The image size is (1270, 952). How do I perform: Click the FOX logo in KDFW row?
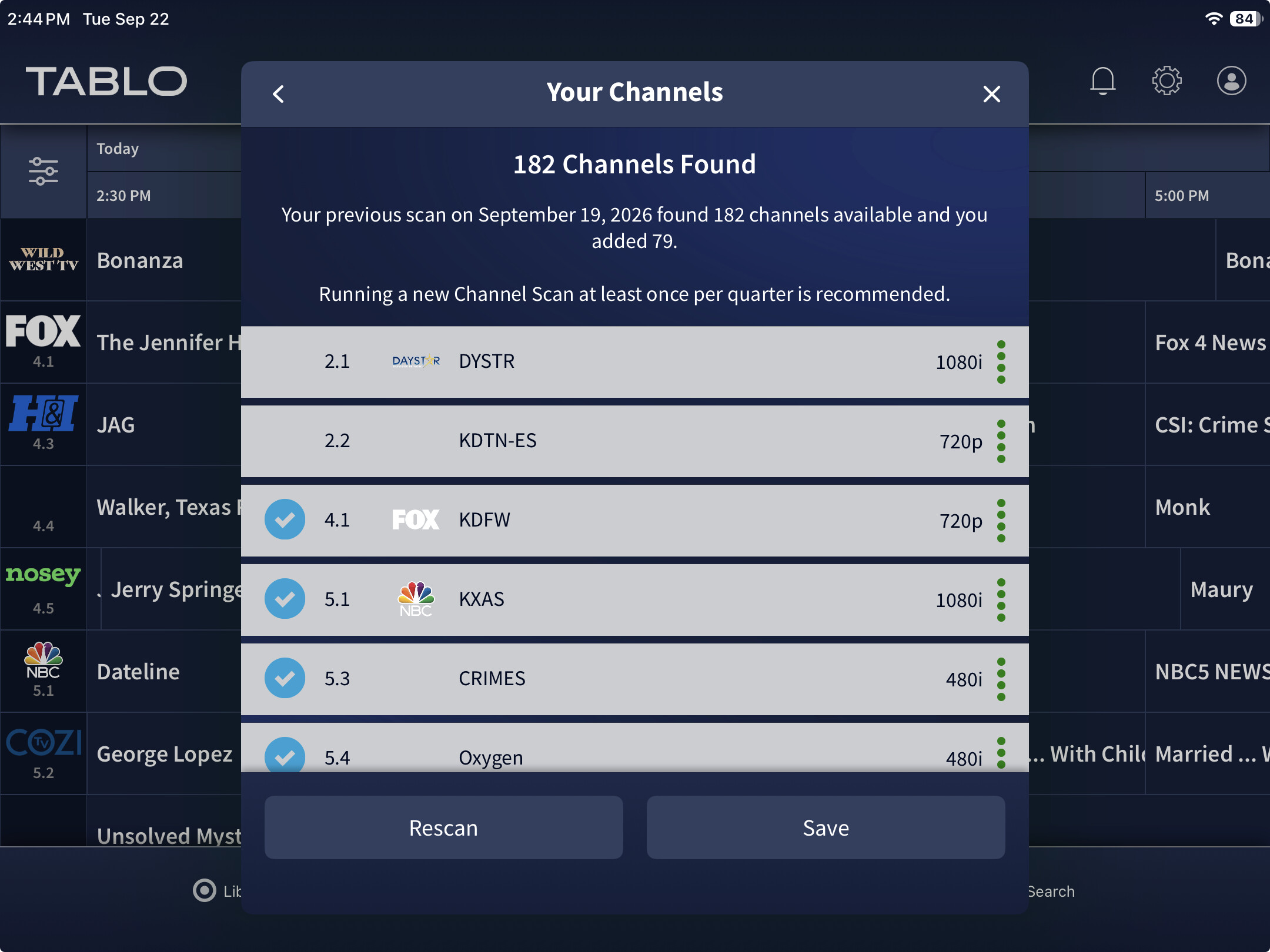[416, 519]
